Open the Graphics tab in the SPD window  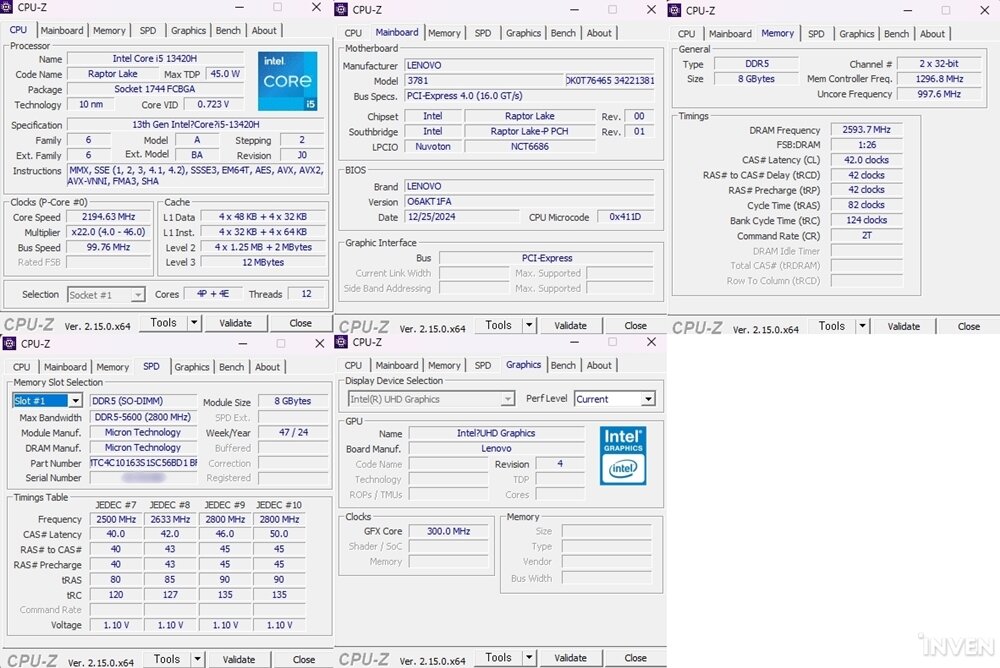(x=192, y=367)
